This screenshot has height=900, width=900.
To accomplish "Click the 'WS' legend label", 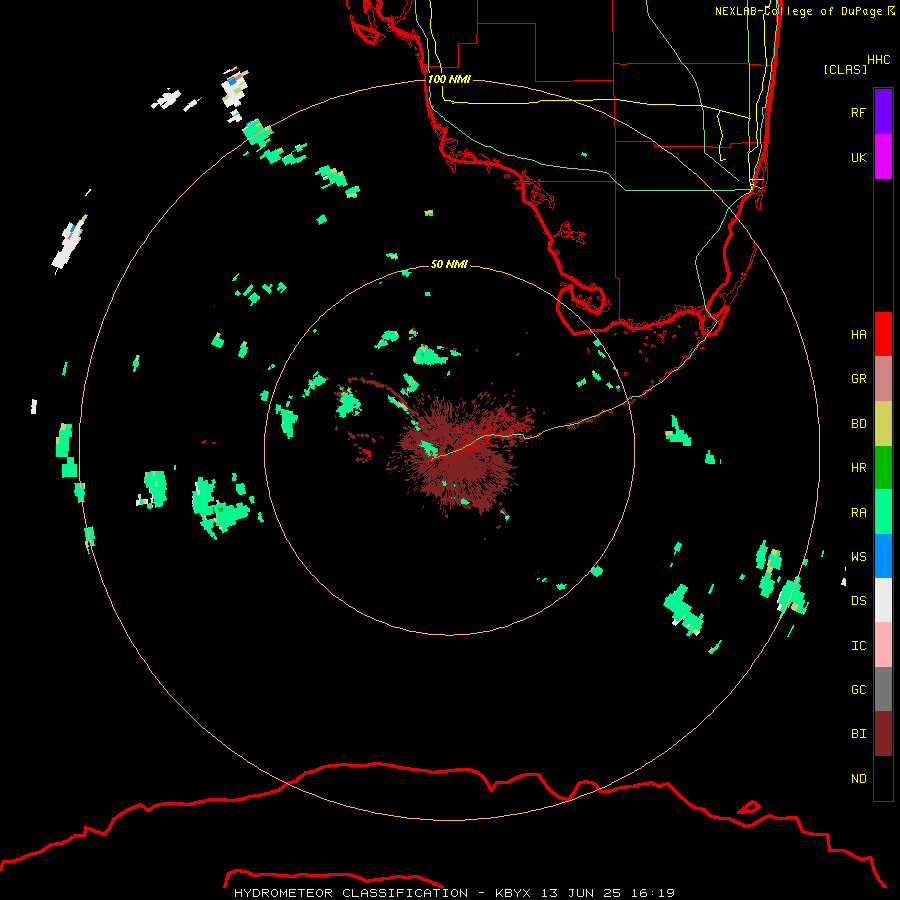I will 858,556.
